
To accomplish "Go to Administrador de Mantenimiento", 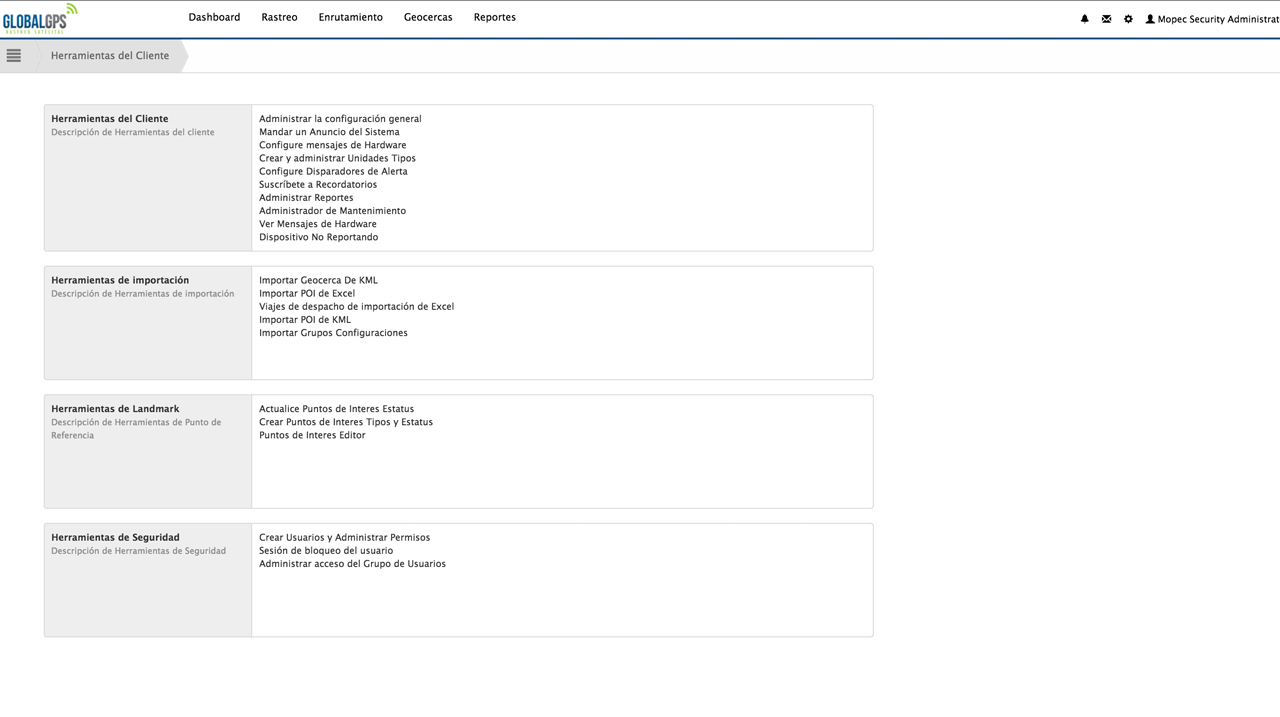I will pos(332,211).
